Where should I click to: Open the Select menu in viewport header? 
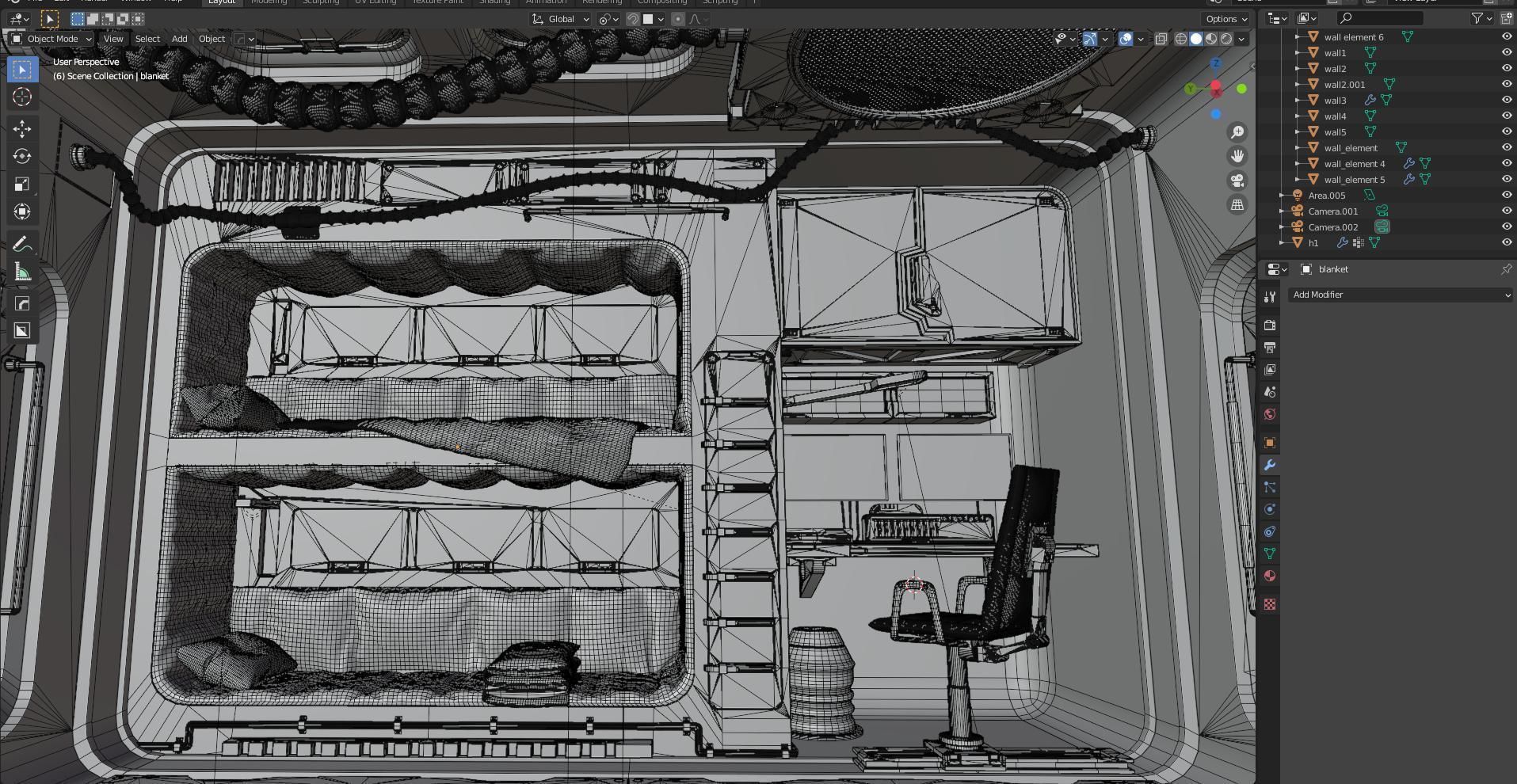(x=147, y=39)
